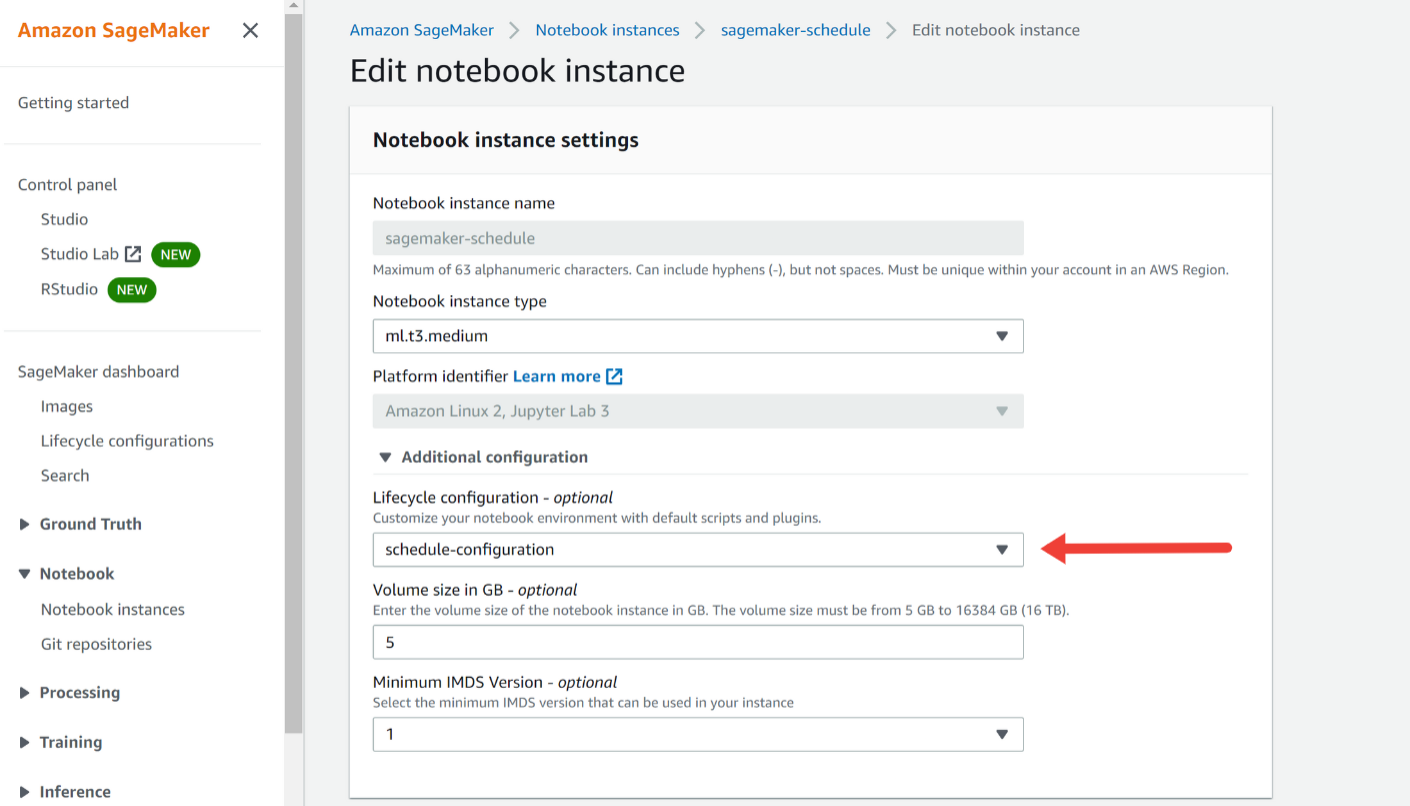The height and width of the screenshot is (806, 1410).
Task: Click the Amazon SageMaker breadcrumb link
Action: point(421,30)
